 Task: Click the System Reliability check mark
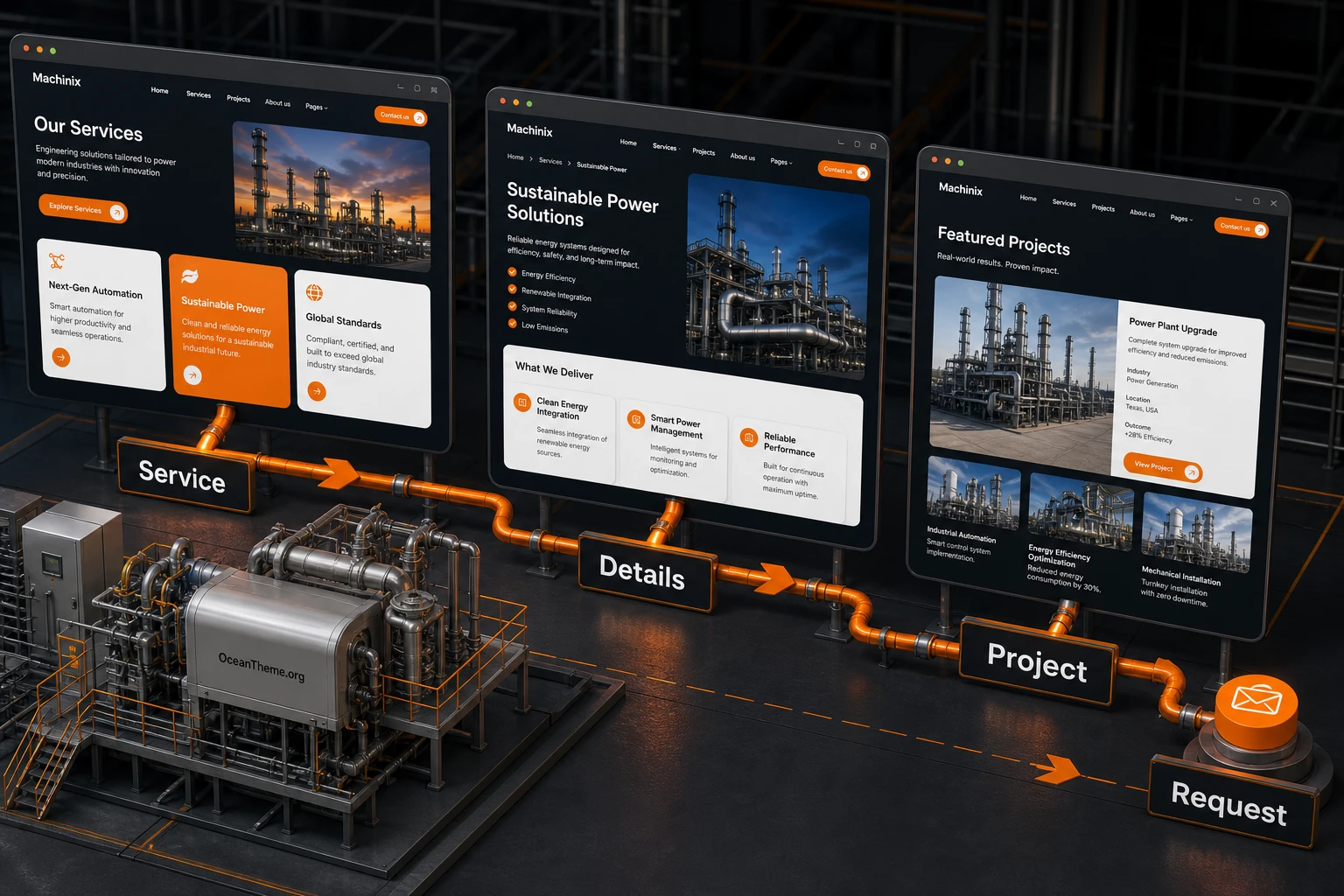coord(513,306)
